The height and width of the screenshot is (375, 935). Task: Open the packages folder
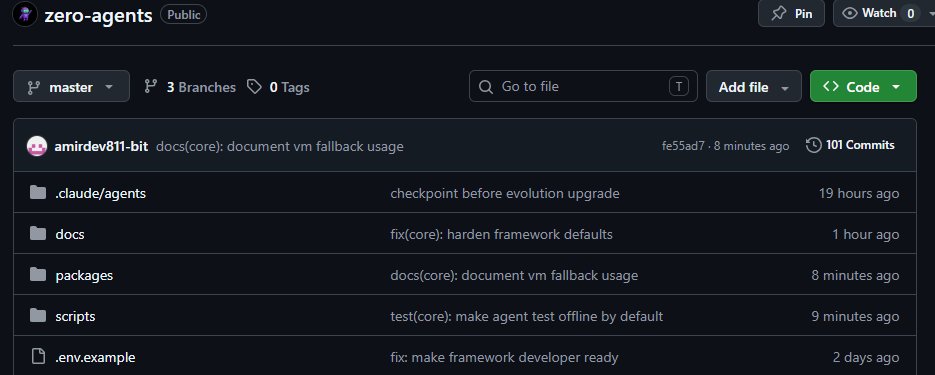pos(84,275)
